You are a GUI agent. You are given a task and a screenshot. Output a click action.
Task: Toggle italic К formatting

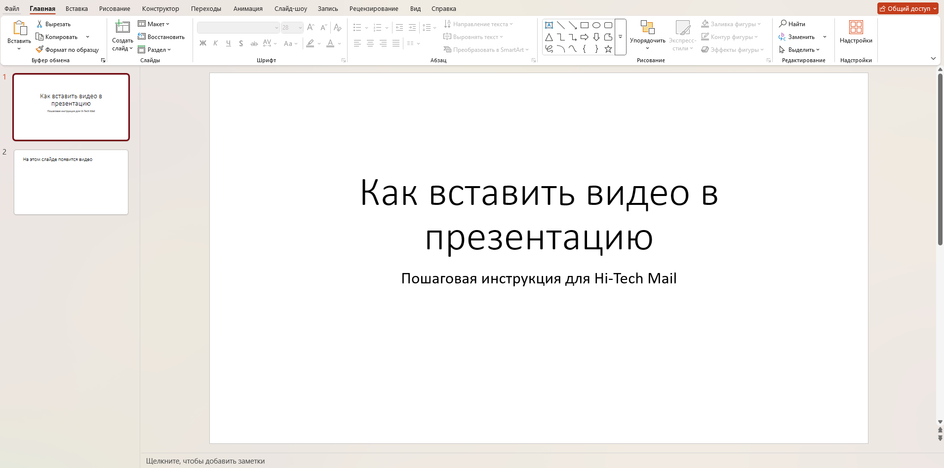216,43
